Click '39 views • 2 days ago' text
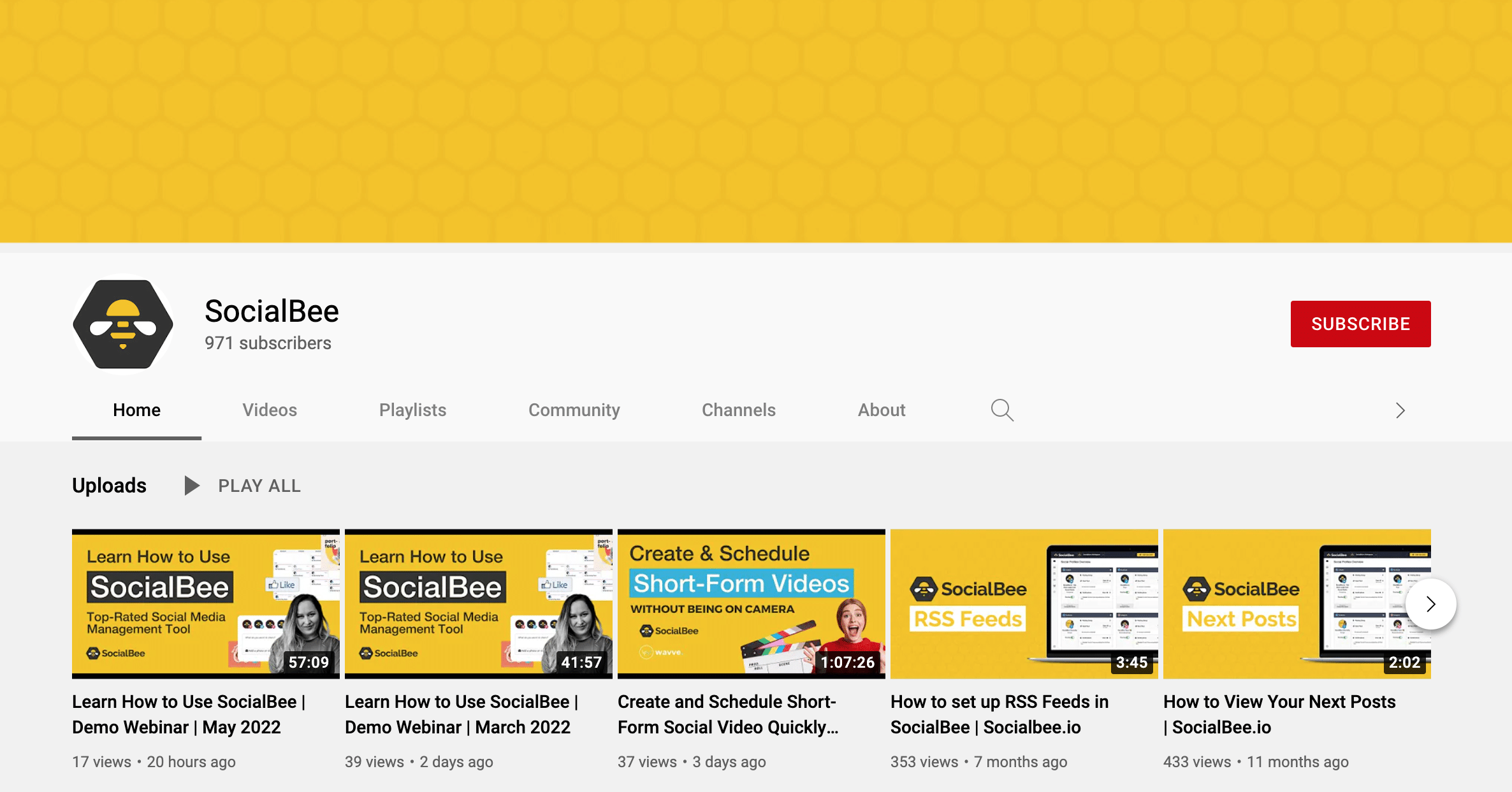The width and height of the screenshot is (1512, 792). click(x=419, y=762)
